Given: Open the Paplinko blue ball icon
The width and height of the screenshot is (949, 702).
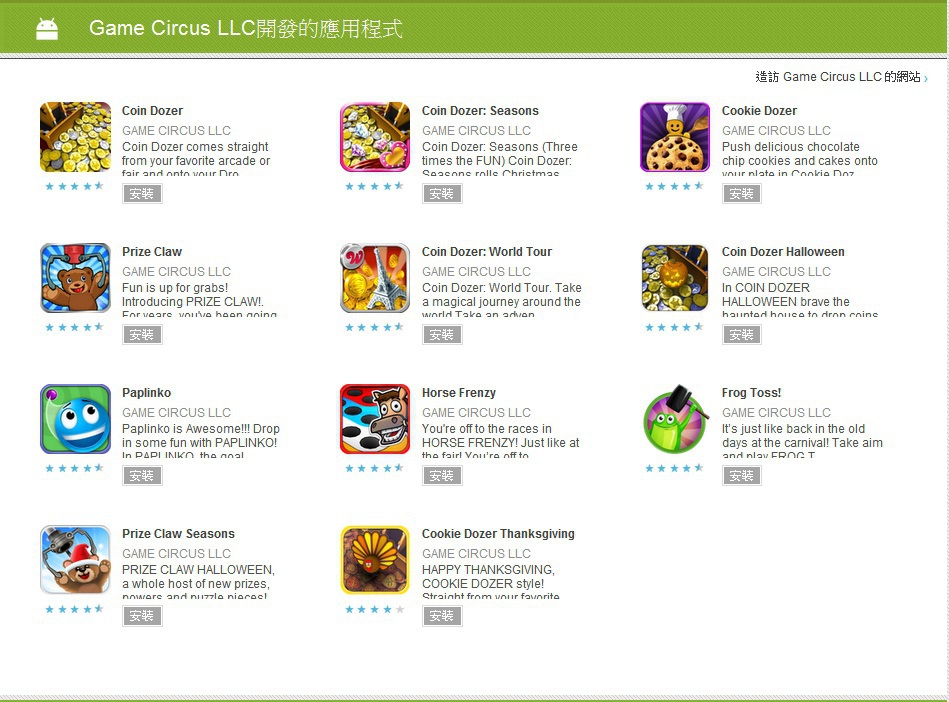Looking at the screenshot, I should [x=76, y=419].
